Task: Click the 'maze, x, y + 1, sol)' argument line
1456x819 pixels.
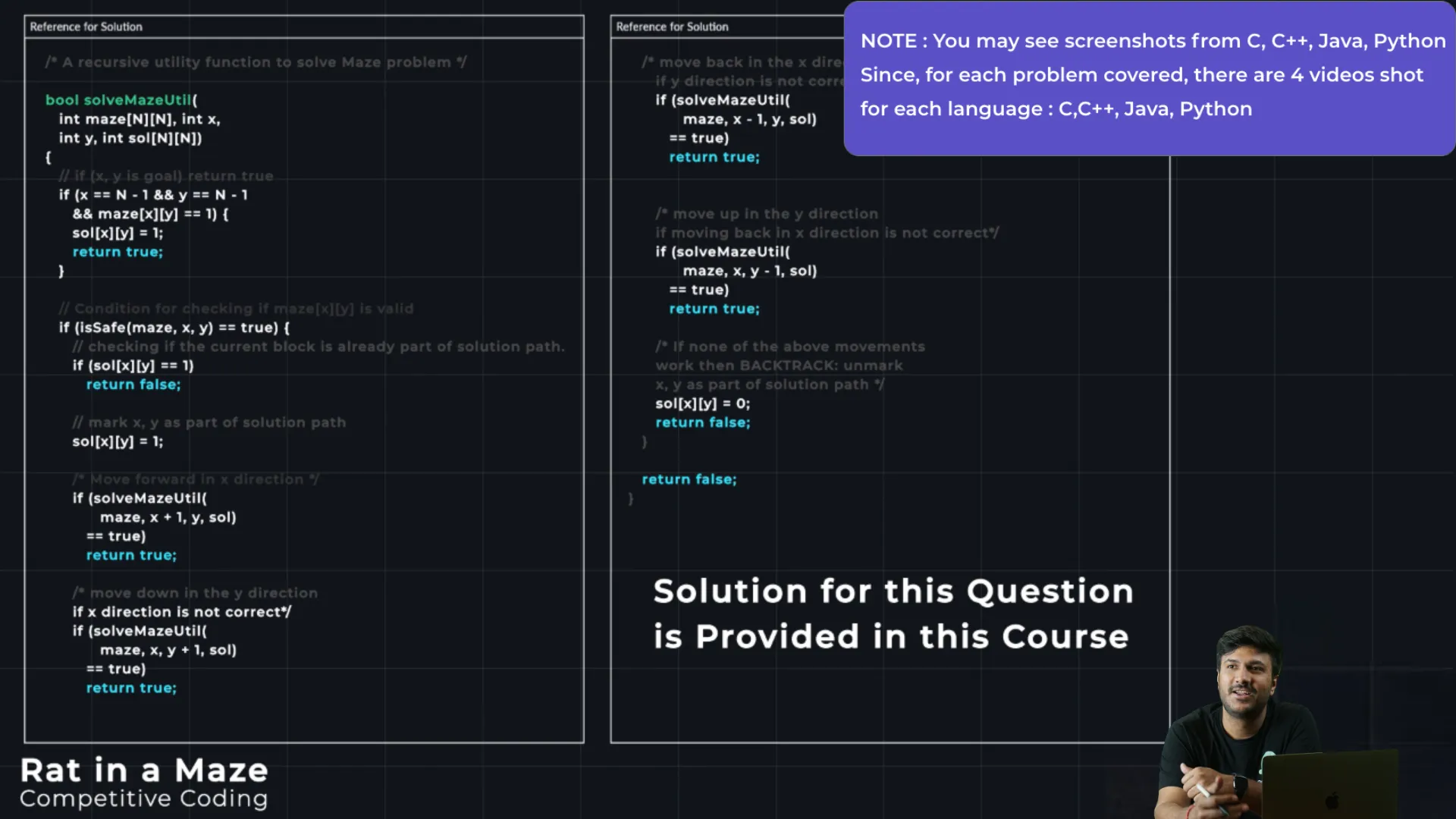Action: click(168, 650)
